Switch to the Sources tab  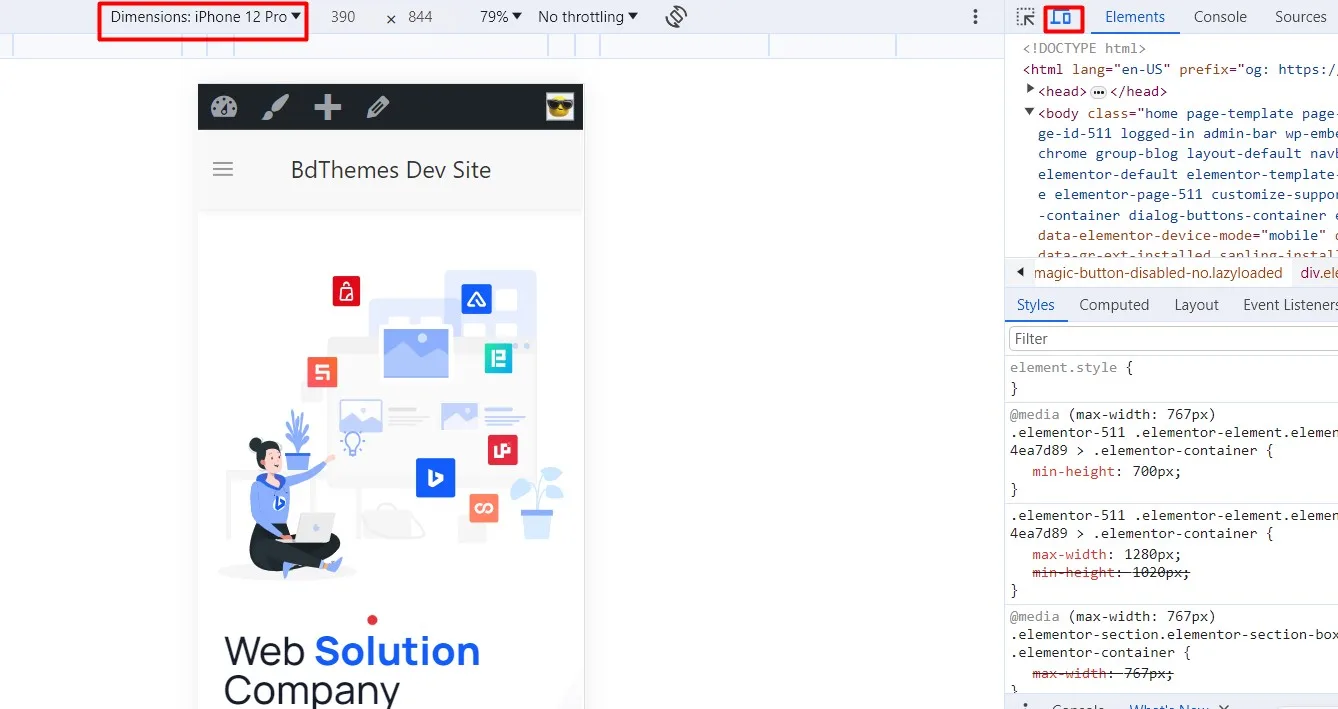coord(1300,17)
